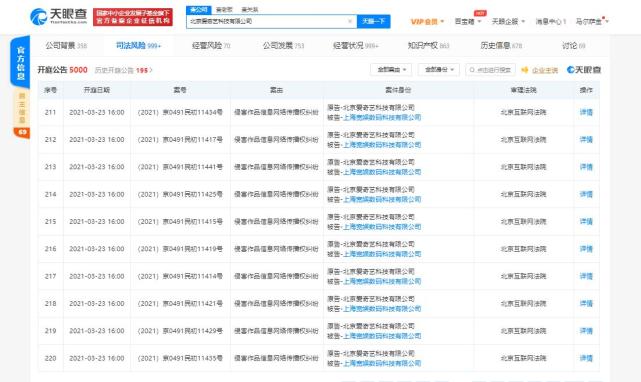Select the 自主信息 side tab with badge 69
The height and width of the screenshot is (382, 641).
click(21, 113)
